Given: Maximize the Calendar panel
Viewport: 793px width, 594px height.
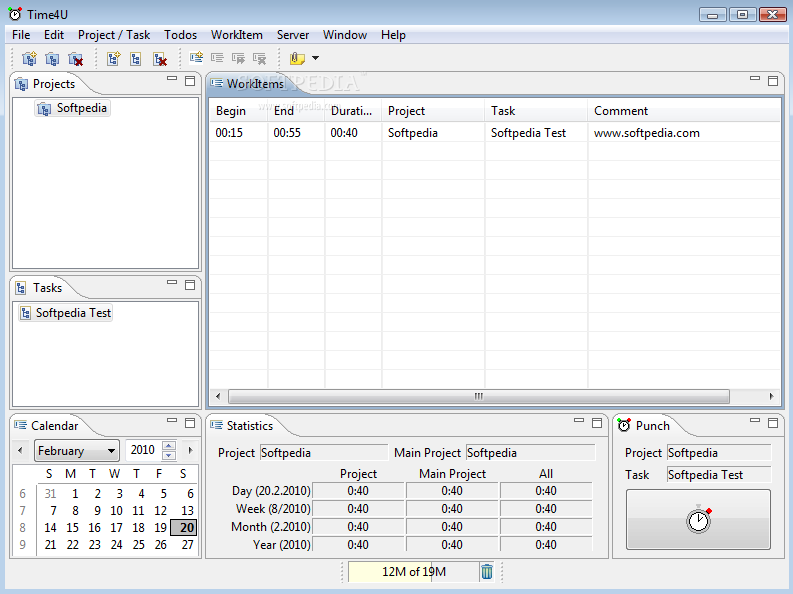Looking at the screenshot, I should (x=190, y=423).
